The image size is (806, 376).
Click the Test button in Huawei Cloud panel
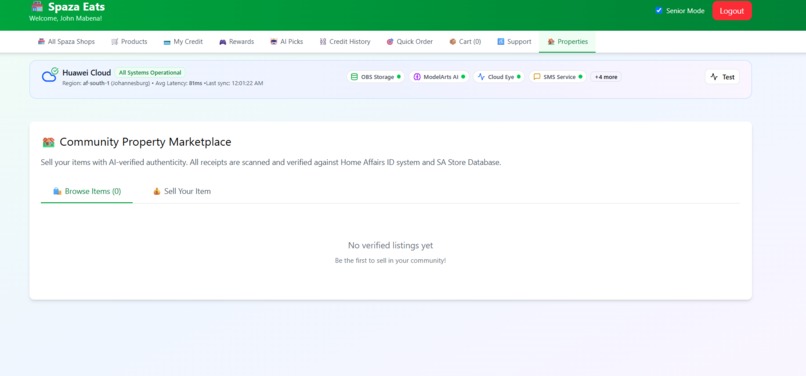pyautogui.click(x=722, y=77)
